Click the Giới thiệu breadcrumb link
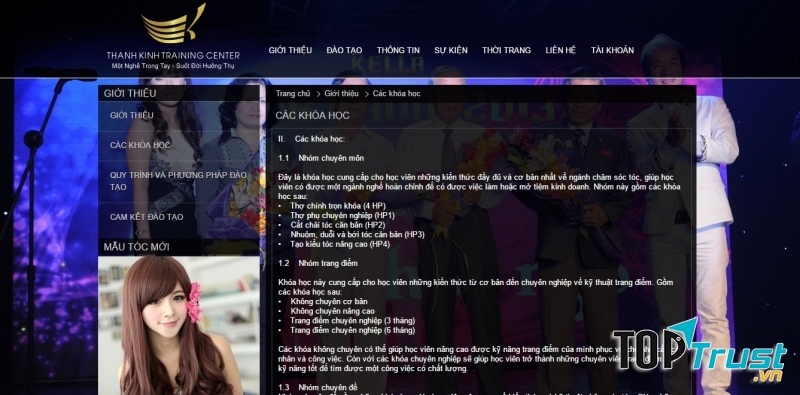This screenshot has width=800, height=395. pyautogui.click(x=341, y=93)
